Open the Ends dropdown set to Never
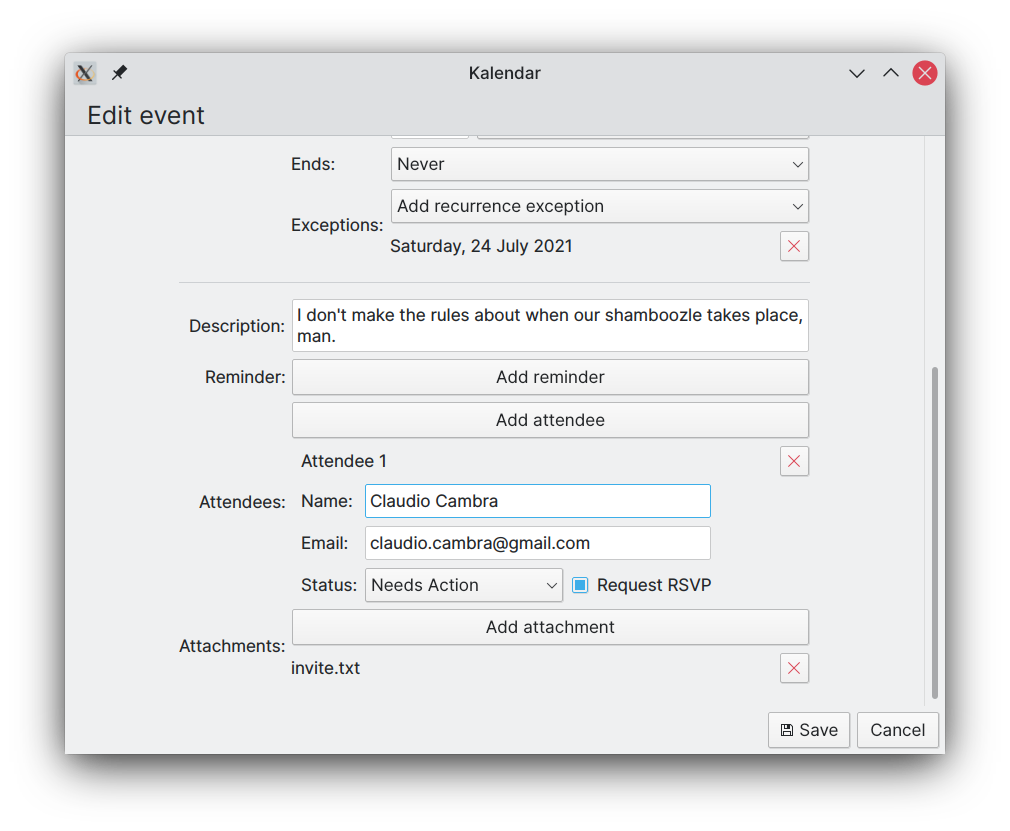1010x831 pixels. pos(599,164)
